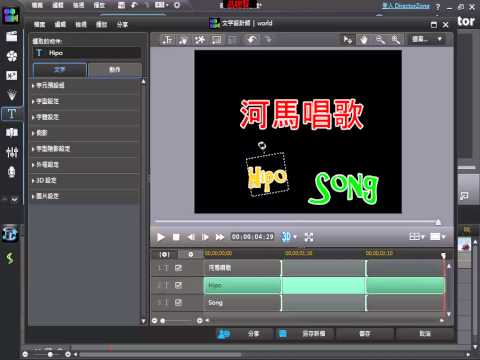The width and height of the screenshot is (480, 360).
Task: Click the fast forward button
Action: point(220,237)
